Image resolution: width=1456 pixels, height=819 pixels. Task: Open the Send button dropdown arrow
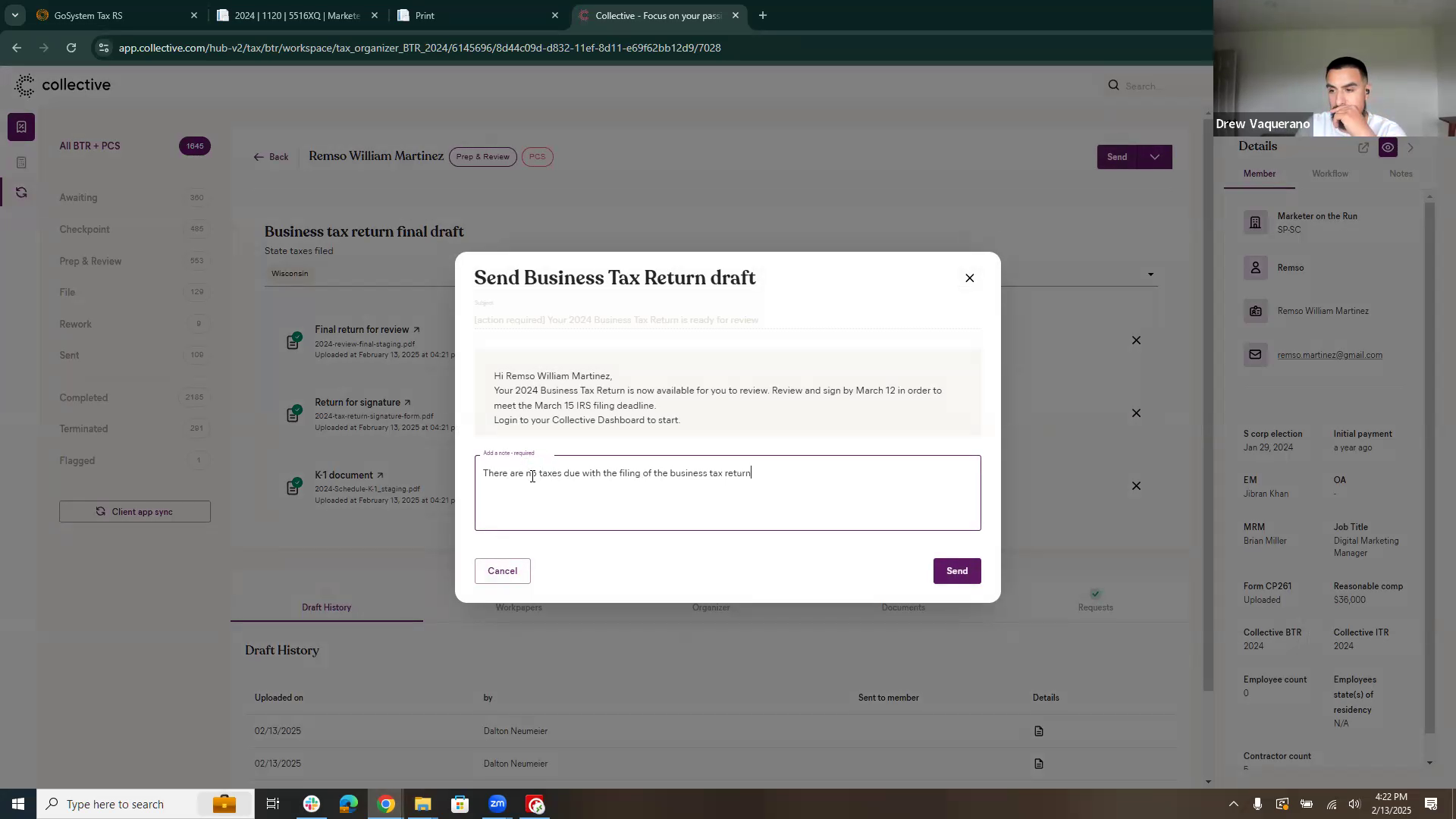pyautogui.click(x=1154, y=157)
